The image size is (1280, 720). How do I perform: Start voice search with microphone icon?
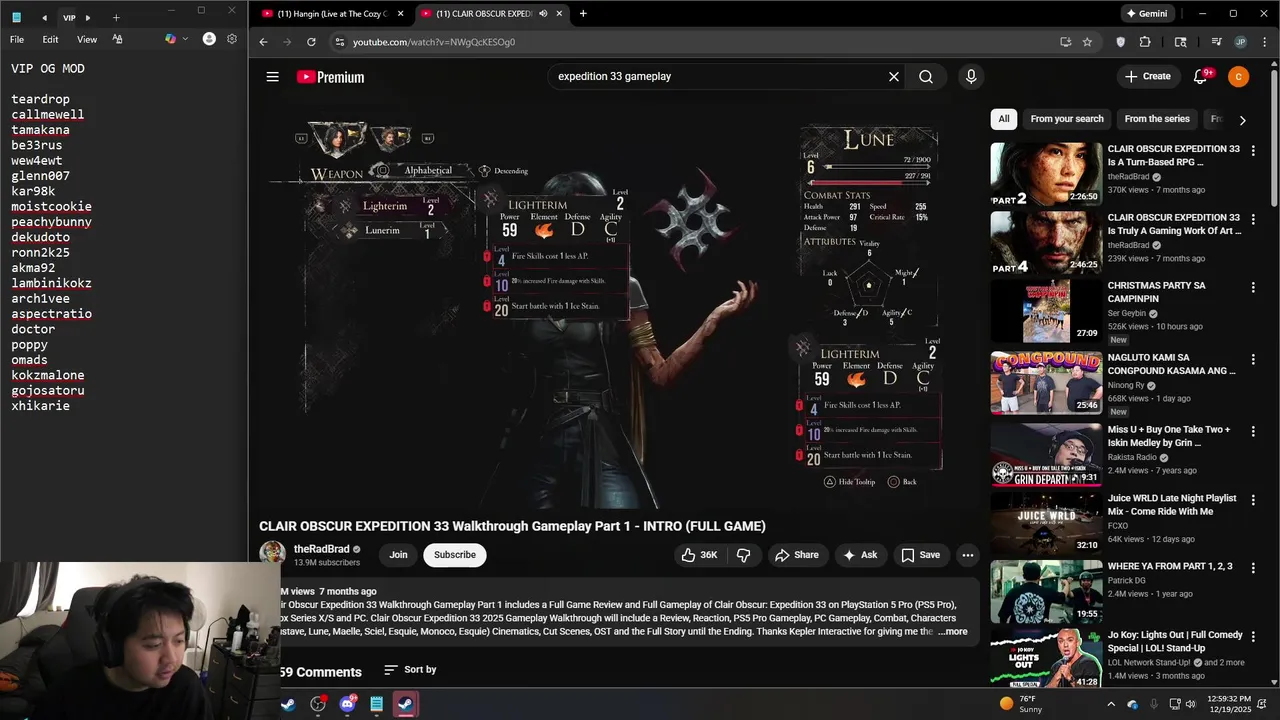point(970,77)
